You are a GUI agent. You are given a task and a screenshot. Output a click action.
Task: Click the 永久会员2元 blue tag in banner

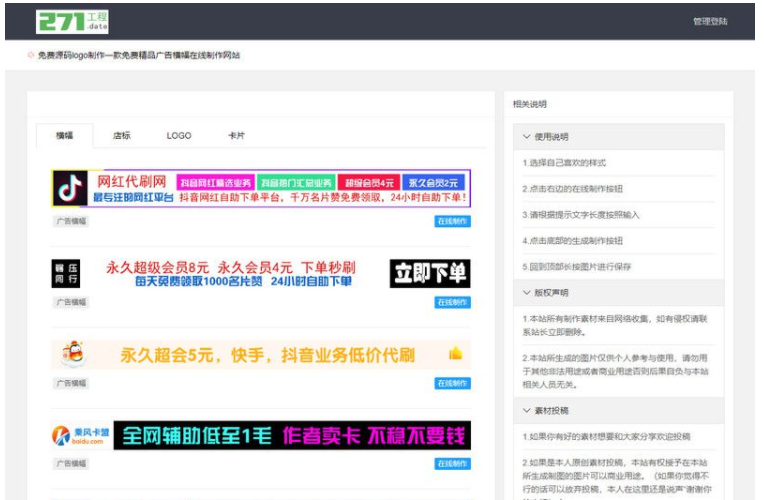[433, 183]
